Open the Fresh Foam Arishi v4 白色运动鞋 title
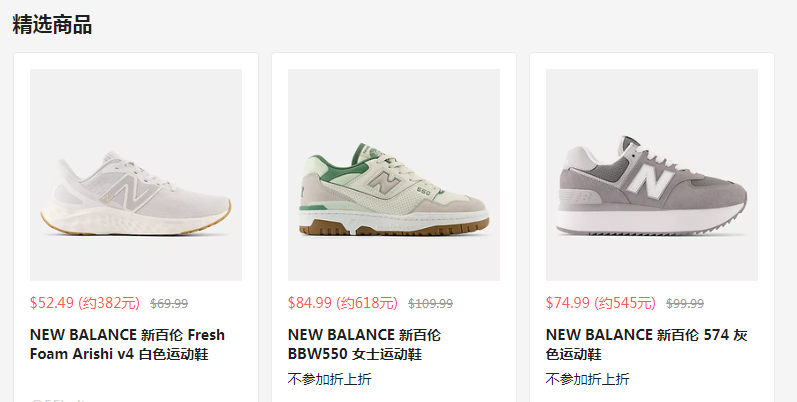797x402 pixels. click(127, 344)
